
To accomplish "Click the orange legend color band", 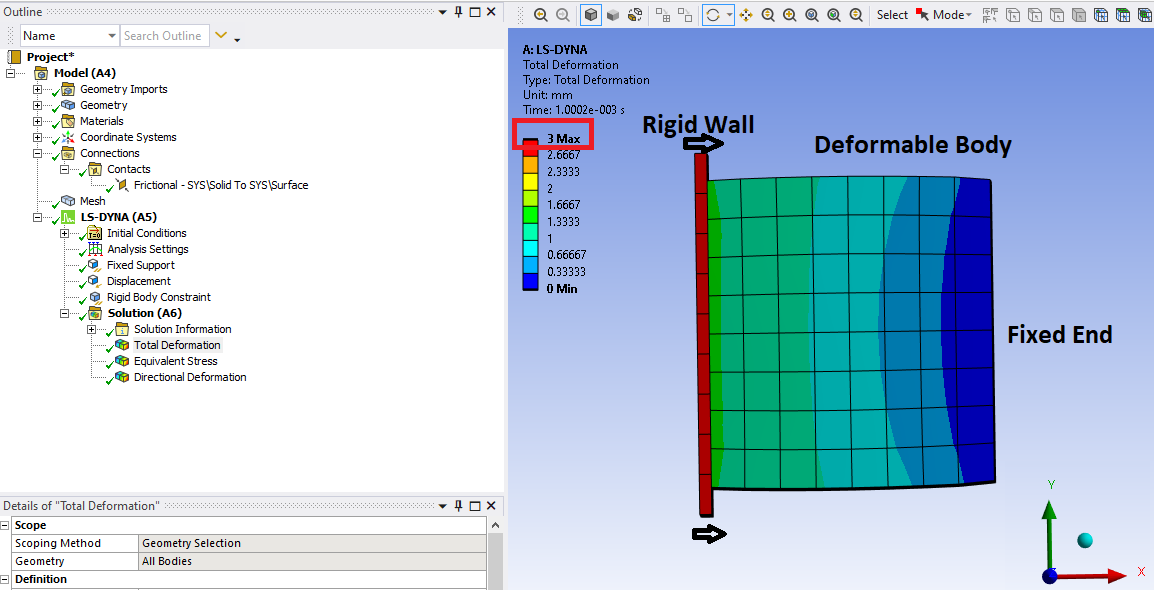I will [531, 163].
